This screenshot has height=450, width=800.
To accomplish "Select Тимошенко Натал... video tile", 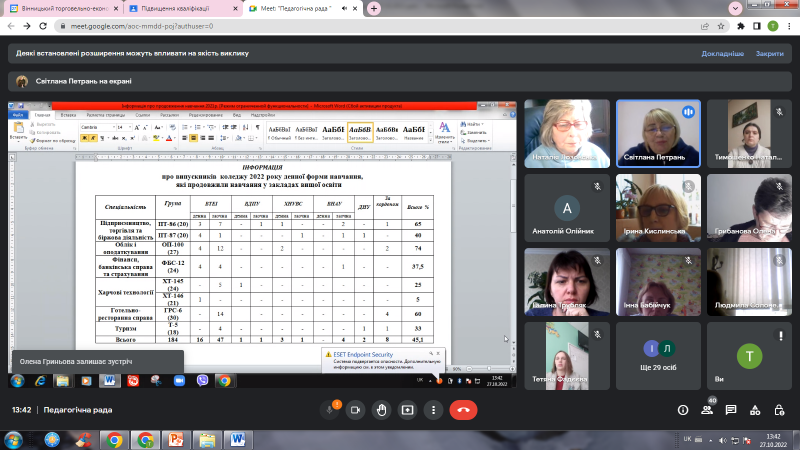I will tap(749, 134).
